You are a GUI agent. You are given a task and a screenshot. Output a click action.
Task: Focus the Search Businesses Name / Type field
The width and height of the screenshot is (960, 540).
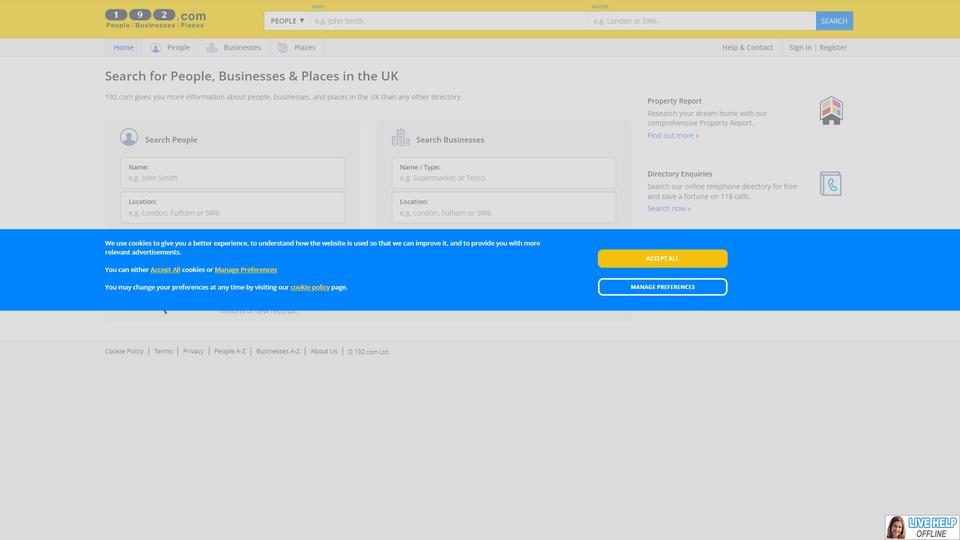pos(504,173)
